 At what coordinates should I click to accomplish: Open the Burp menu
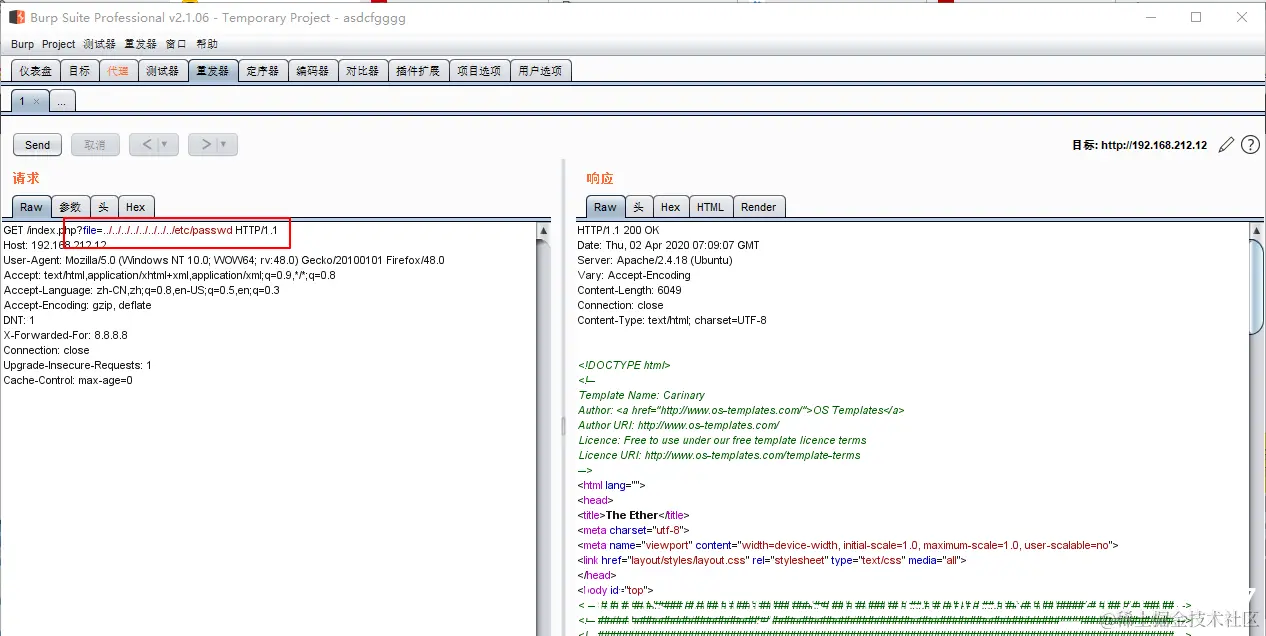click(22, 44)
